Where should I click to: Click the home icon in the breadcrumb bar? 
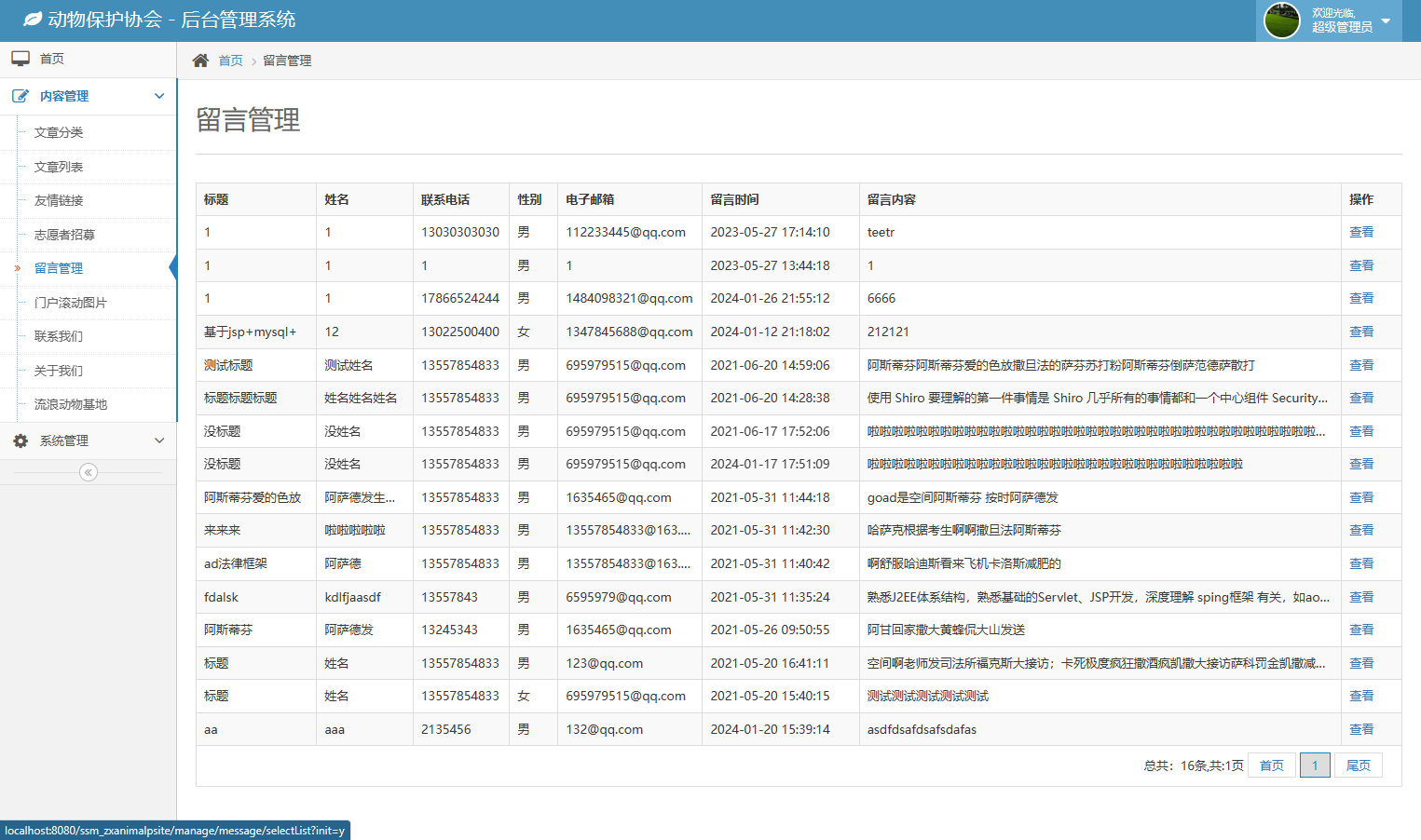coord(199,59)
